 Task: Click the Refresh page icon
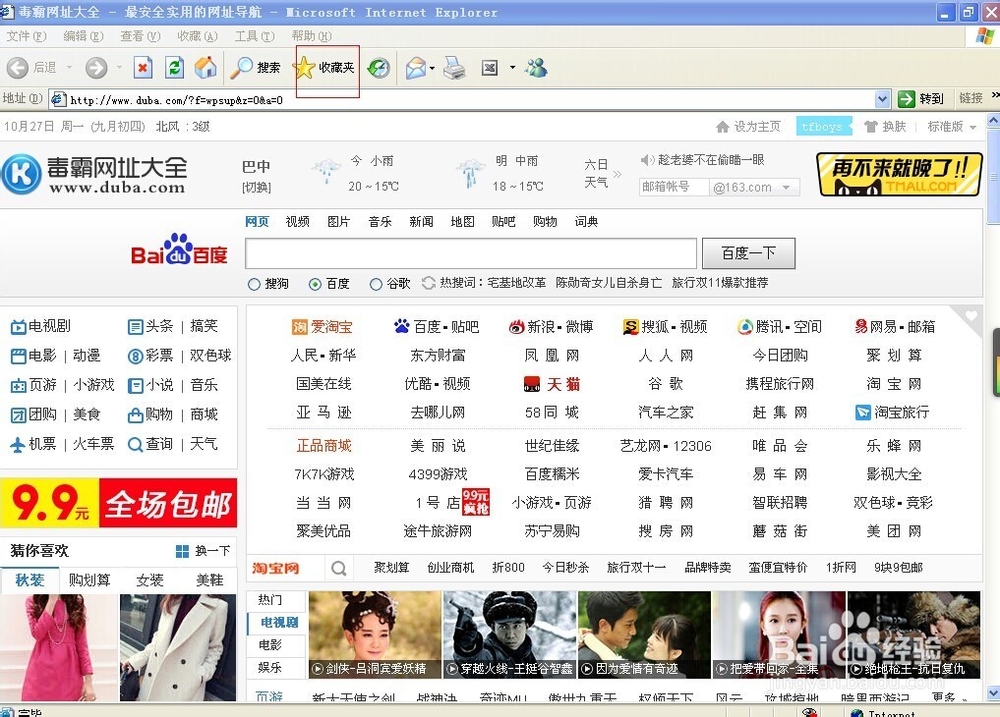tap(174, 67)
